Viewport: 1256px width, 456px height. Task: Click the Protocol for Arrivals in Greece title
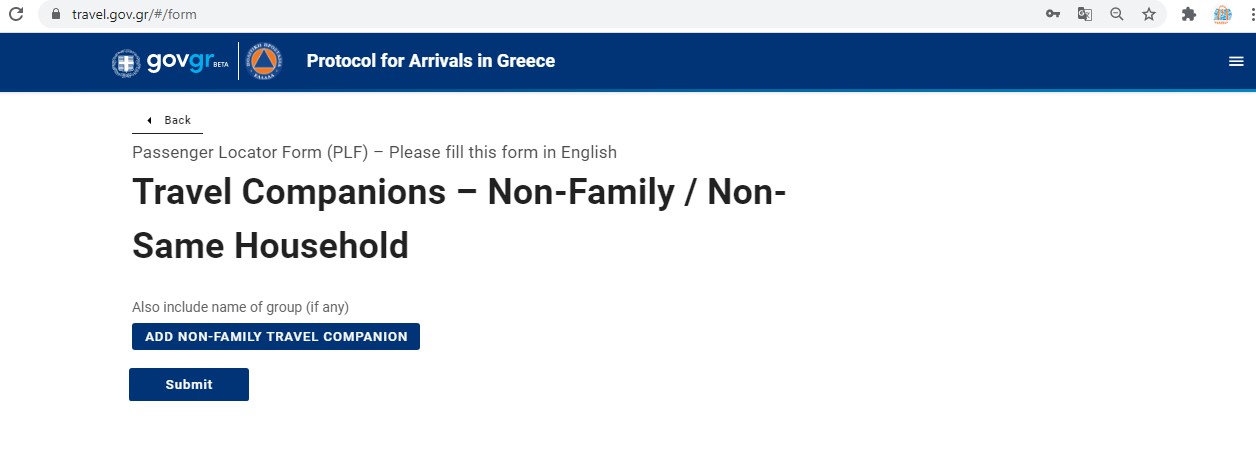click(x=430, y=62)
